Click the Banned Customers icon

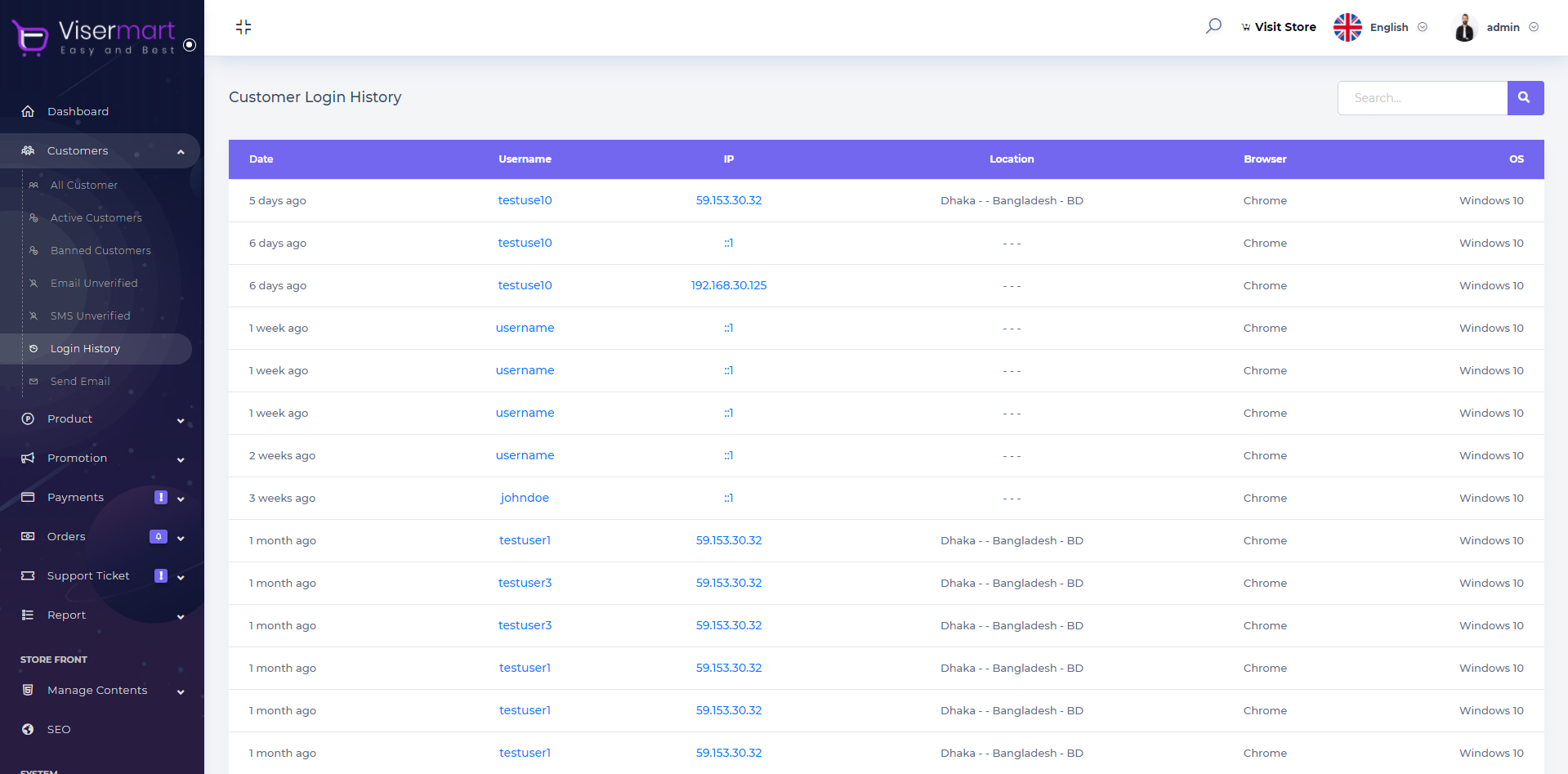(34, 250)
